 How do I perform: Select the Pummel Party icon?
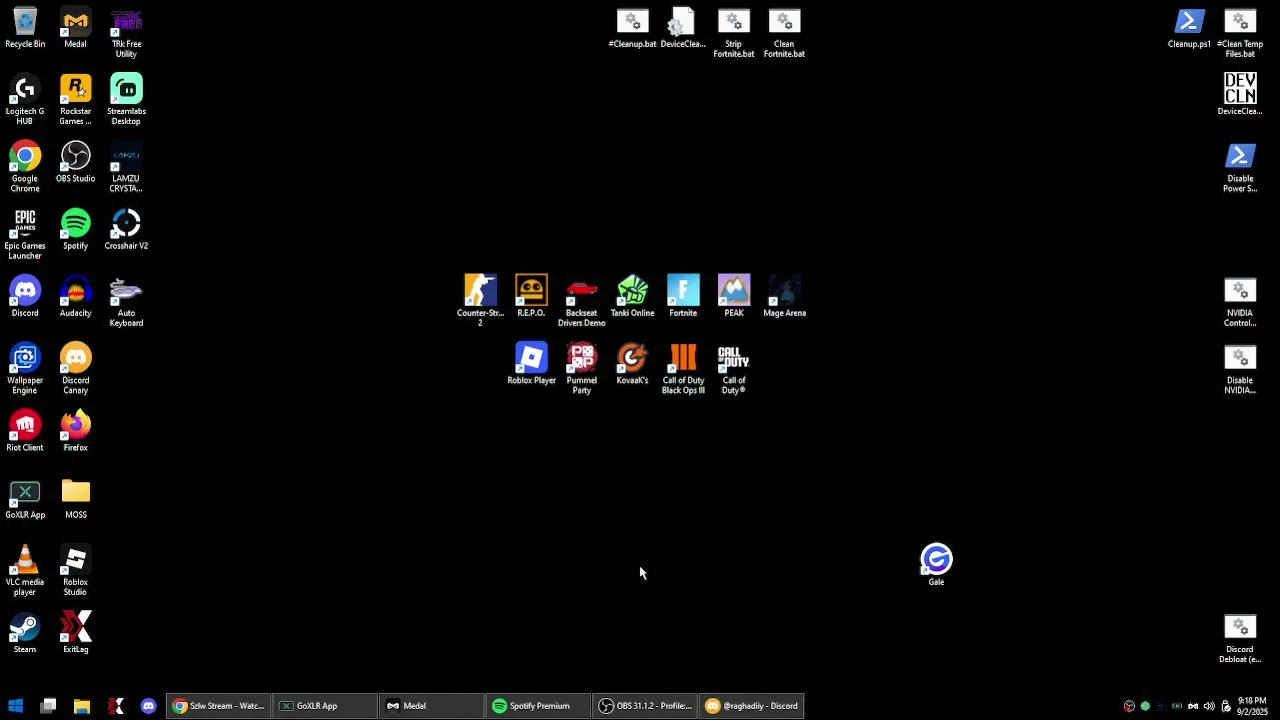(x=582, y=368)
